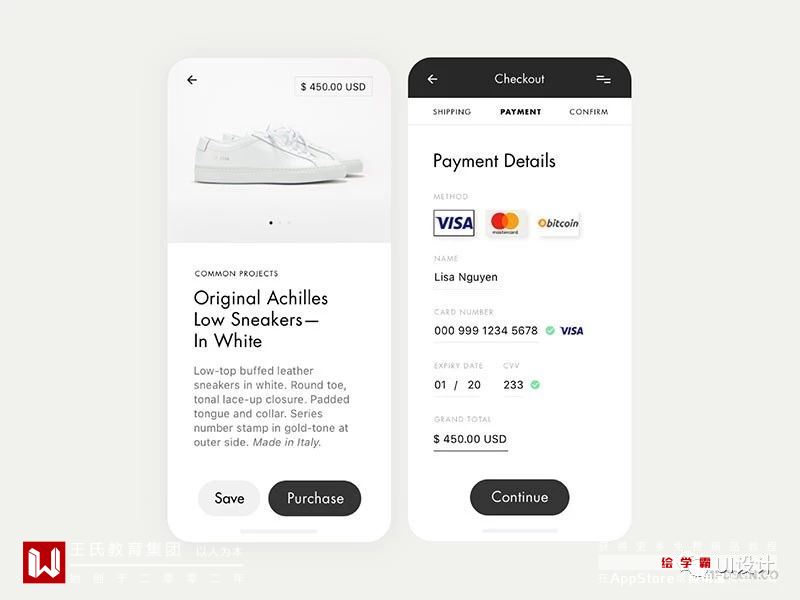Viewport: 800px width, 600px height.
Task: Switch to the Confirm tab
Action: pos(589,112)
